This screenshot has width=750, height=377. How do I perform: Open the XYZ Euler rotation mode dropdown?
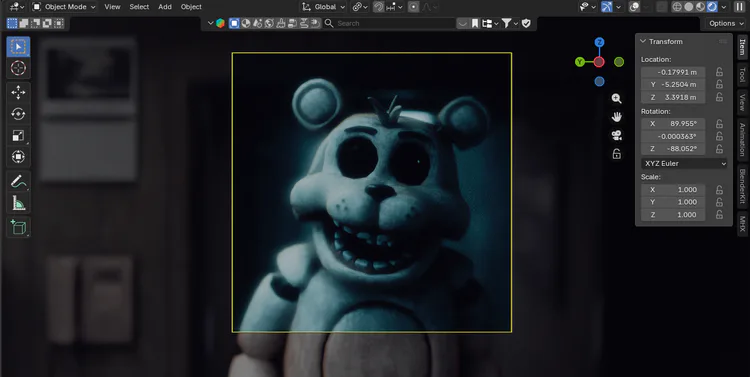[x=684, y=164]
